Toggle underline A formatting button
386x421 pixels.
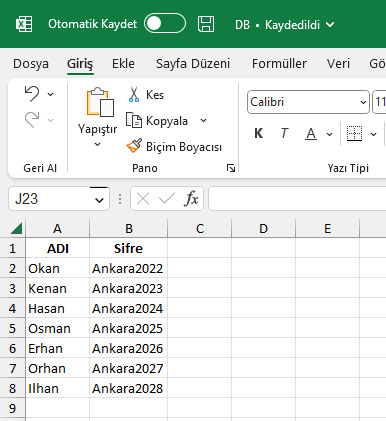311,134
